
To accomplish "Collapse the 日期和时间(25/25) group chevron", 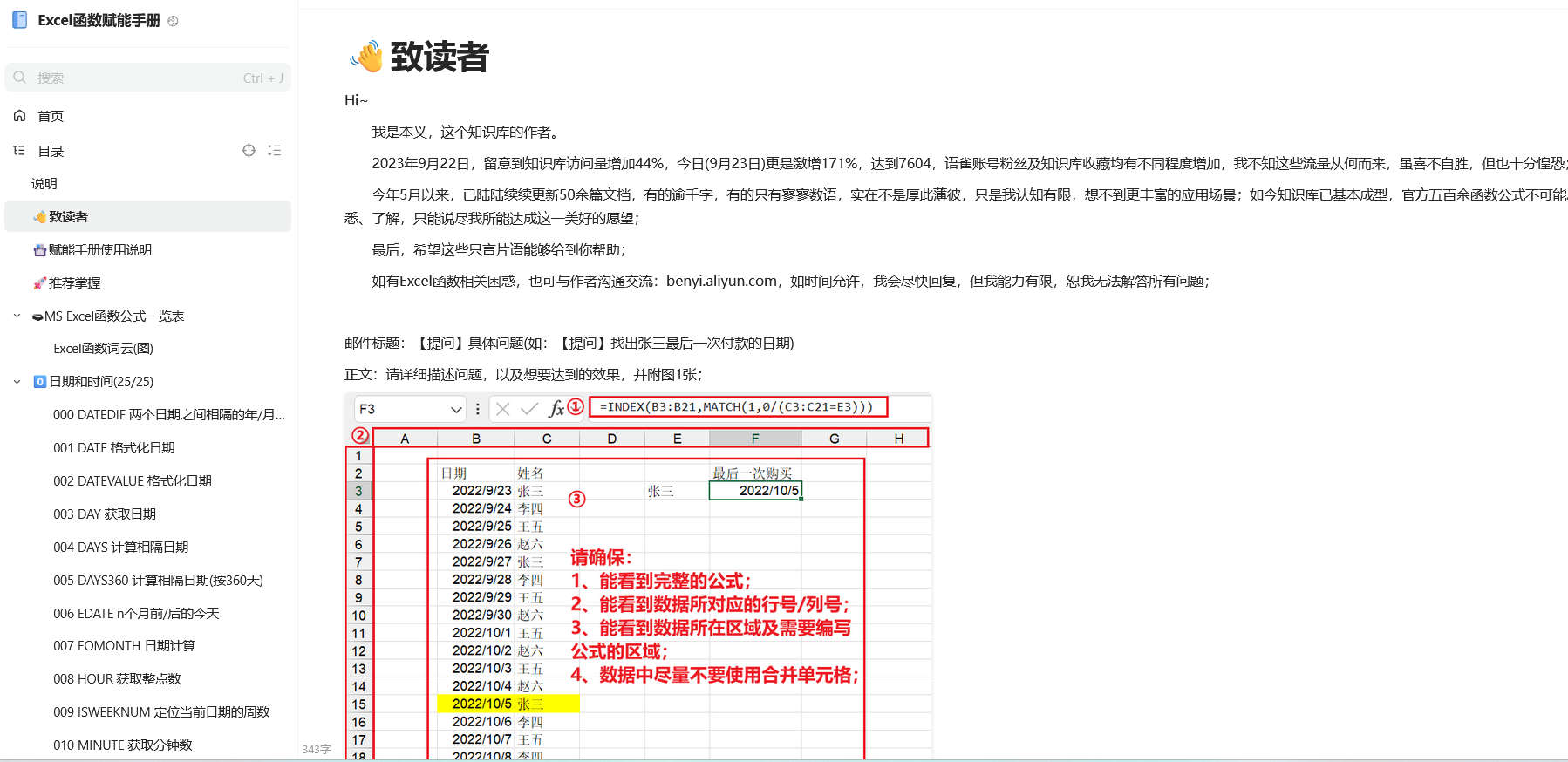I will click(17, 382).
